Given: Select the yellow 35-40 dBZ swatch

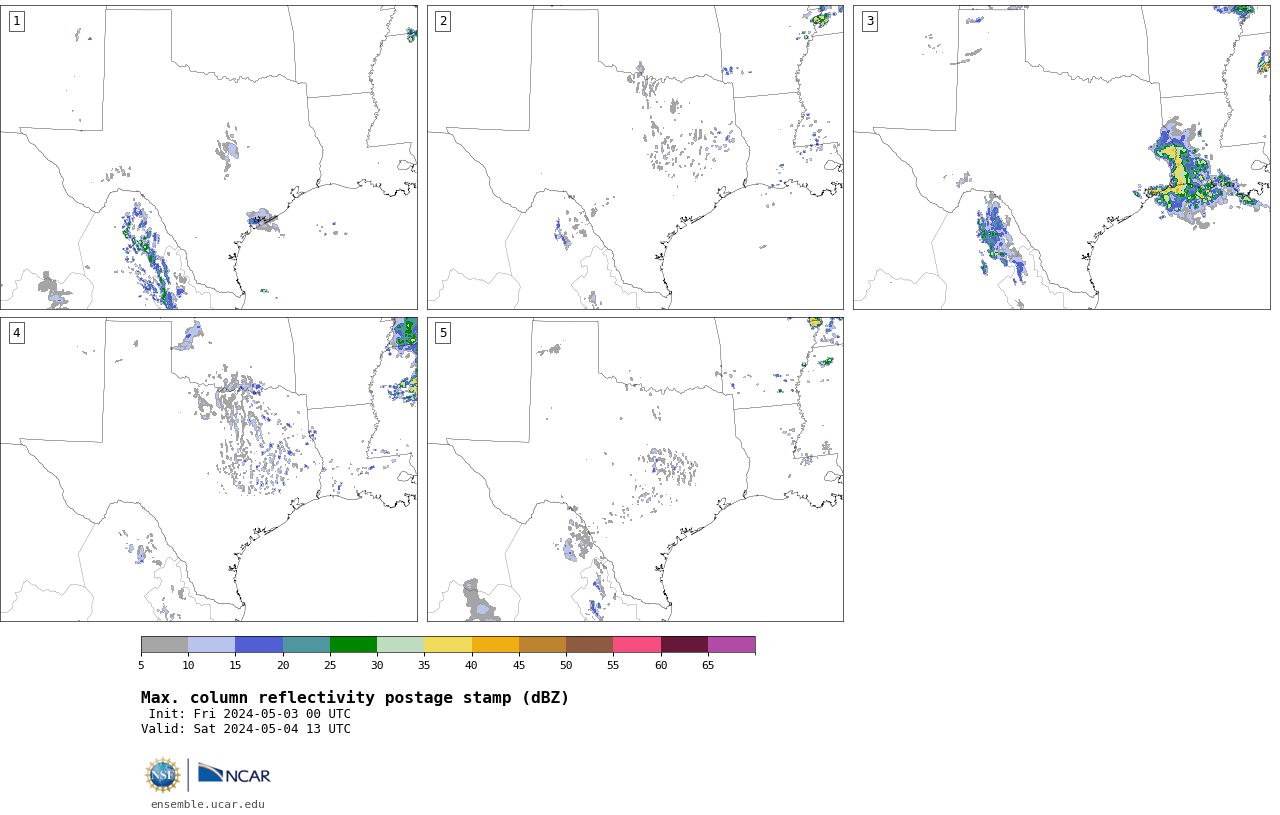Looking at the screenshot, I should tap(448, 644).
